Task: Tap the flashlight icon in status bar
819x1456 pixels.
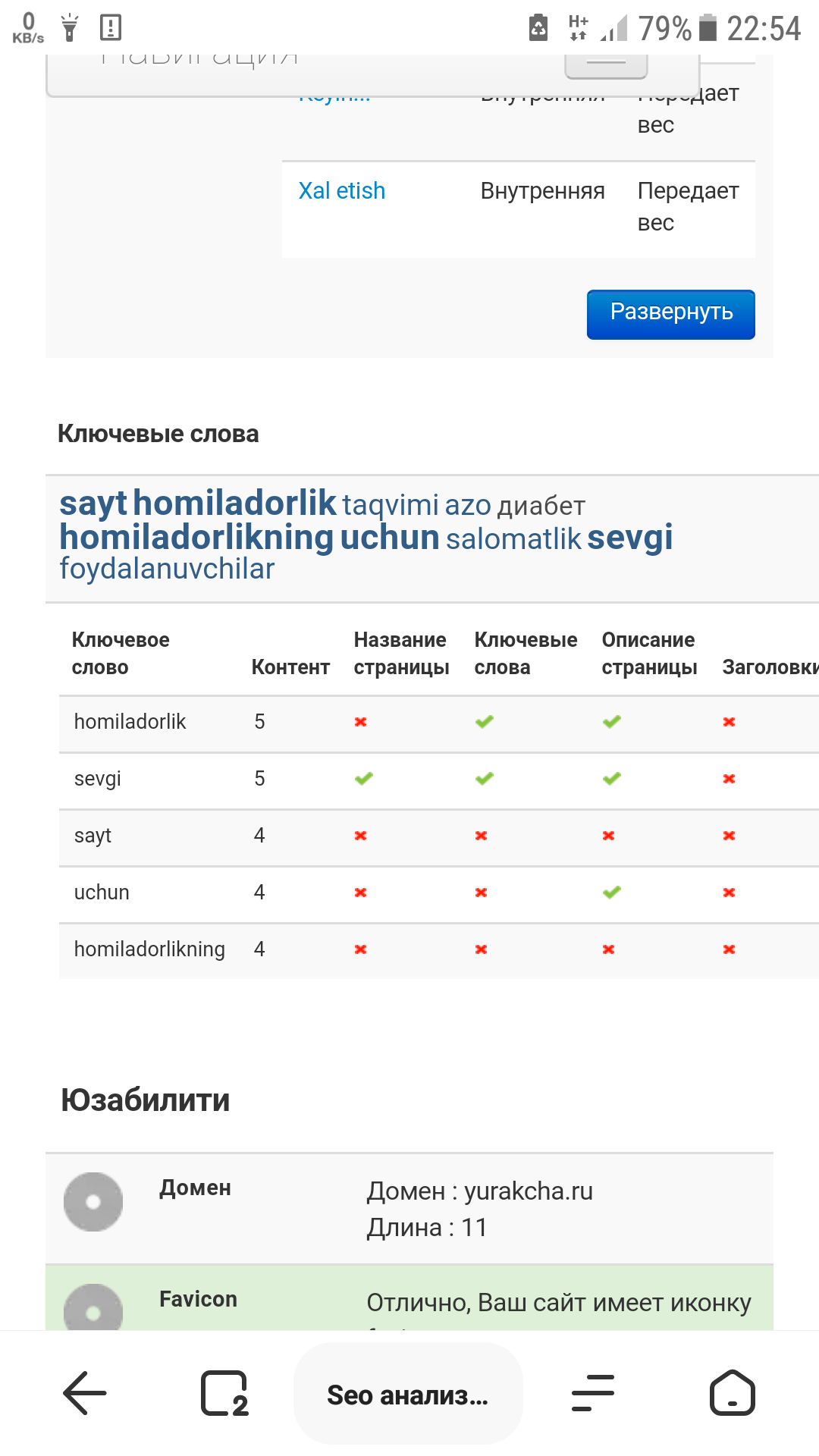Action: [70, 28]
